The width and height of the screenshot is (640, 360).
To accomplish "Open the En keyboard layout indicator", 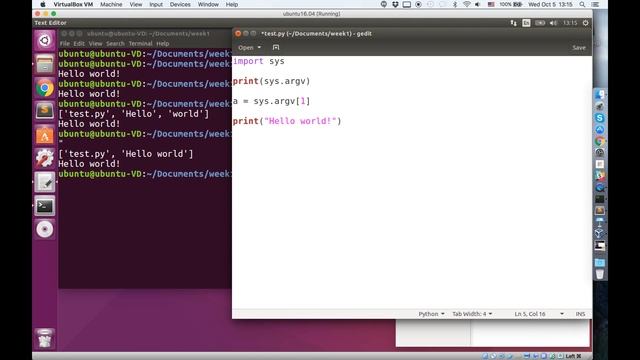I will point(526,23).
